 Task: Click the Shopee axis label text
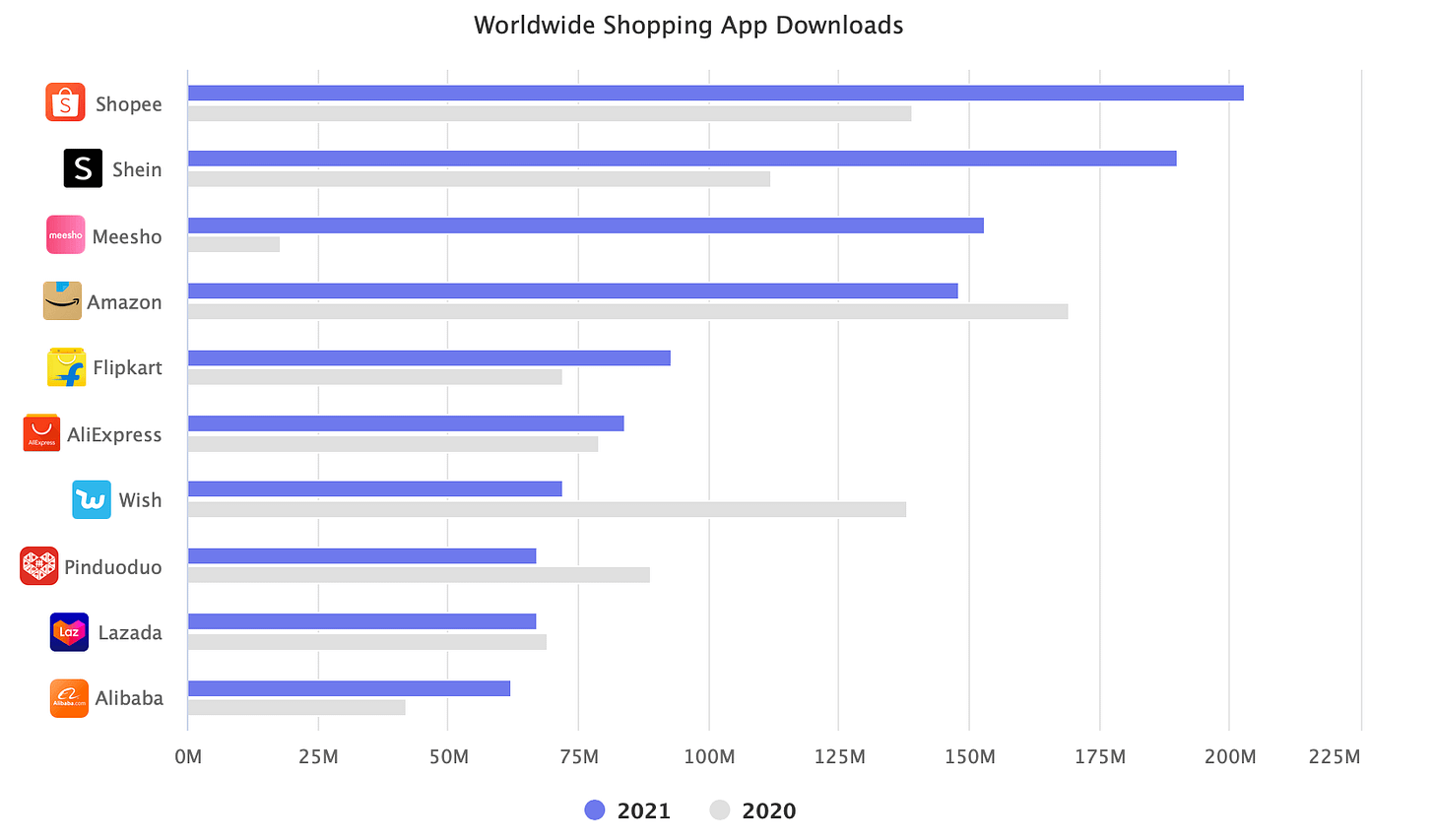coord(129,104)
